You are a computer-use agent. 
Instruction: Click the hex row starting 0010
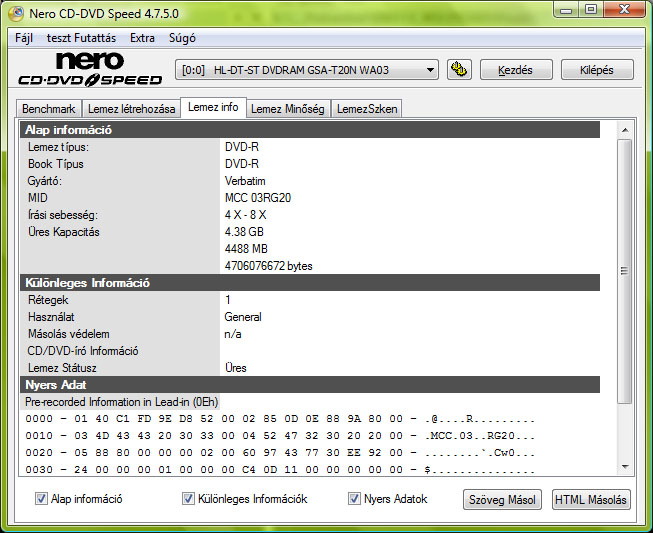[280, 436]
